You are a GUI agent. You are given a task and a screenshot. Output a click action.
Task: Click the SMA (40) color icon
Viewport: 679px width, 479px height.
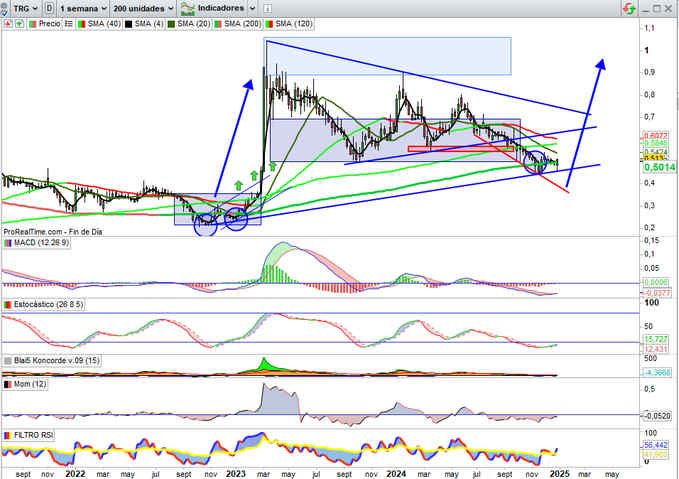point(81,24)
